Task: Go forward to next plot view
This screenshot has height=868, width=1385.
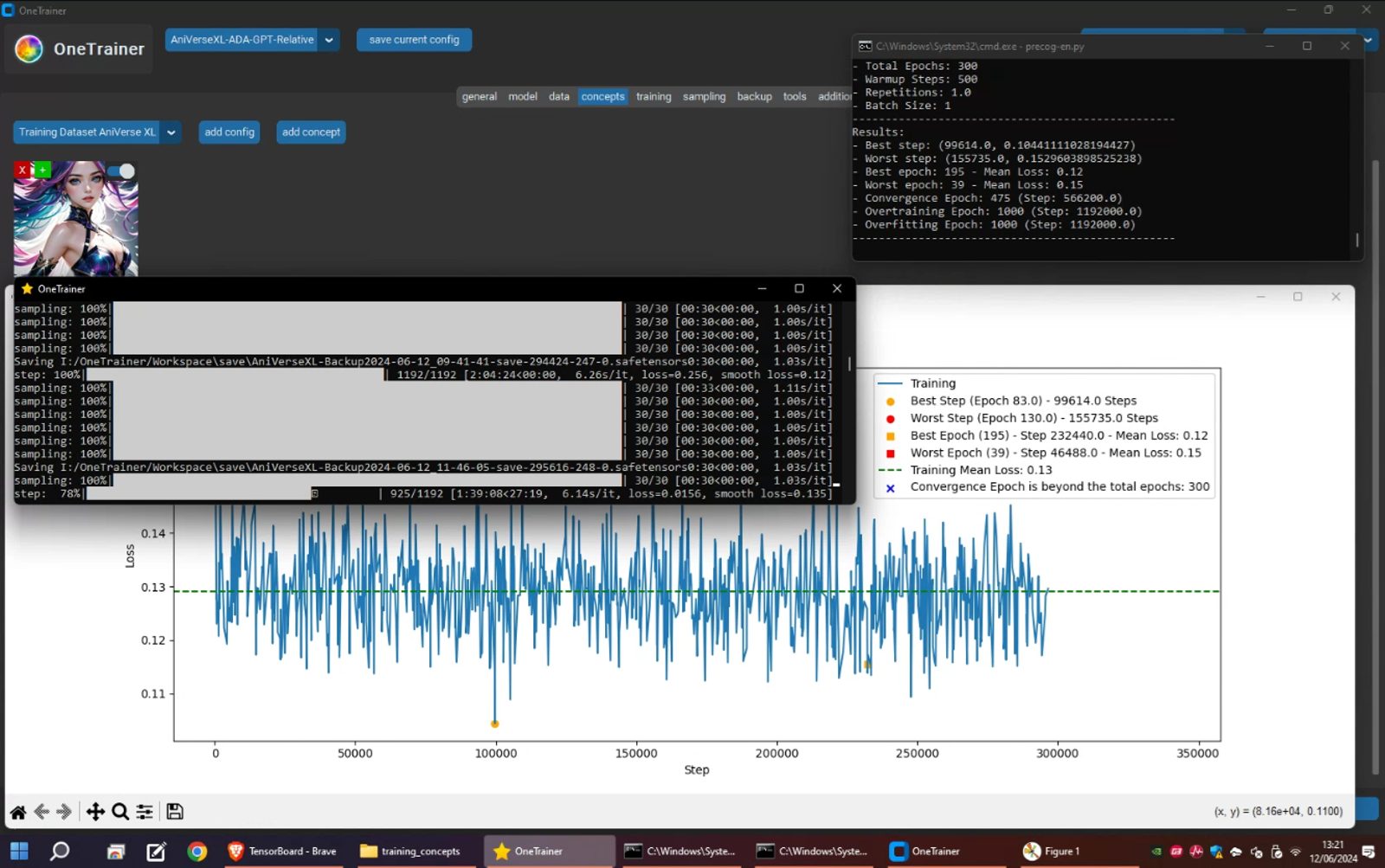Action: 64,812
